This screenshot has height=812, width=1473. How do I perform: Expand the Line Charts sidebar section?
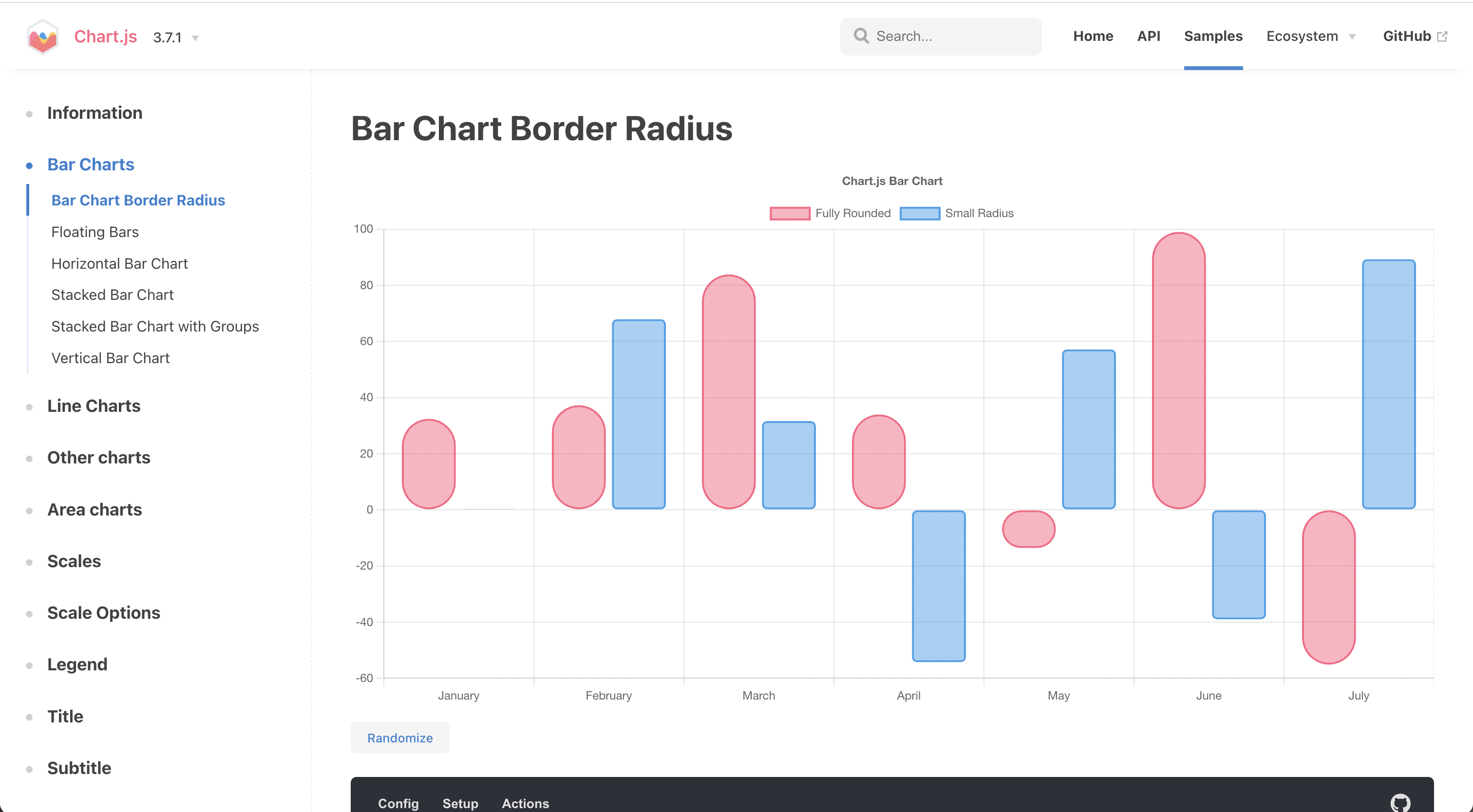coord(94,406)
